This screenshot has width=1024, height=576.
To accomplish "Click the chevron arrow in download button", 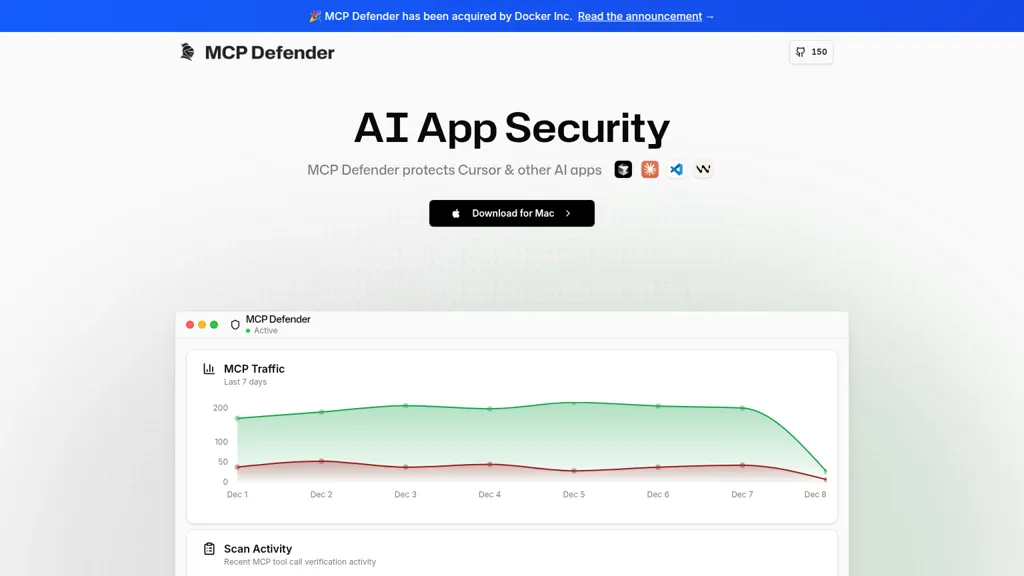I will (x=568, y=214).
